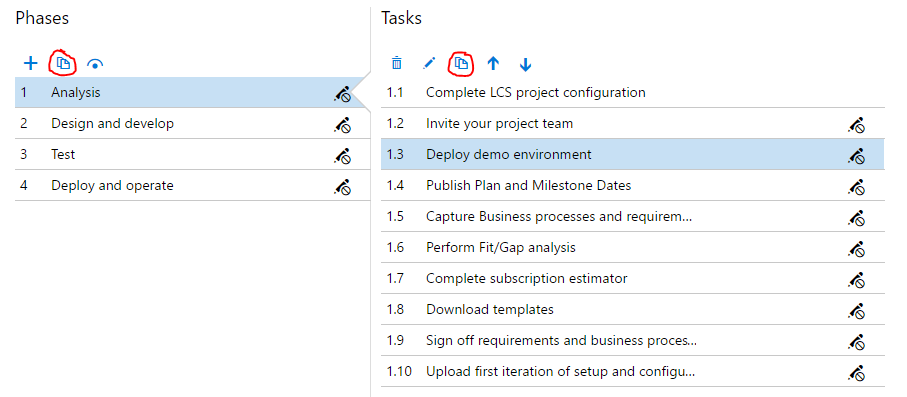Select task Invite your project team
907x397 pixels.
point(633,123)
